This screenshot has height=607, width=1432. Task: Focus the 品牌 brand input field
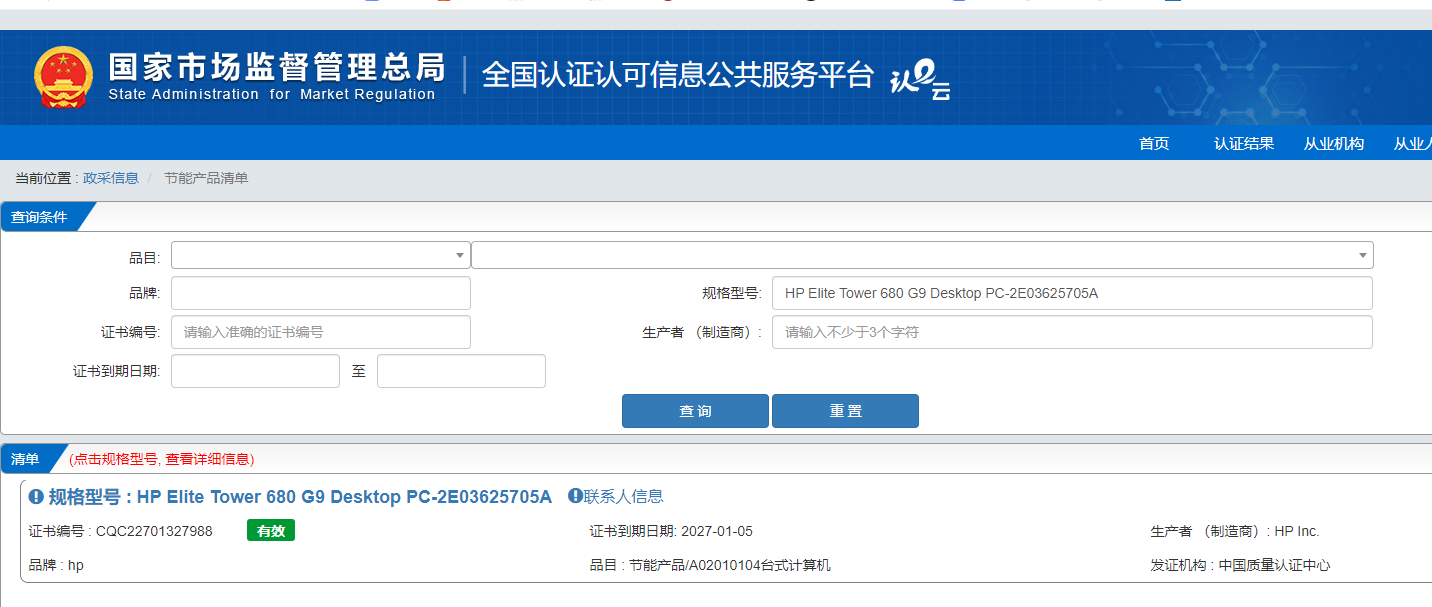pos(321,293)
